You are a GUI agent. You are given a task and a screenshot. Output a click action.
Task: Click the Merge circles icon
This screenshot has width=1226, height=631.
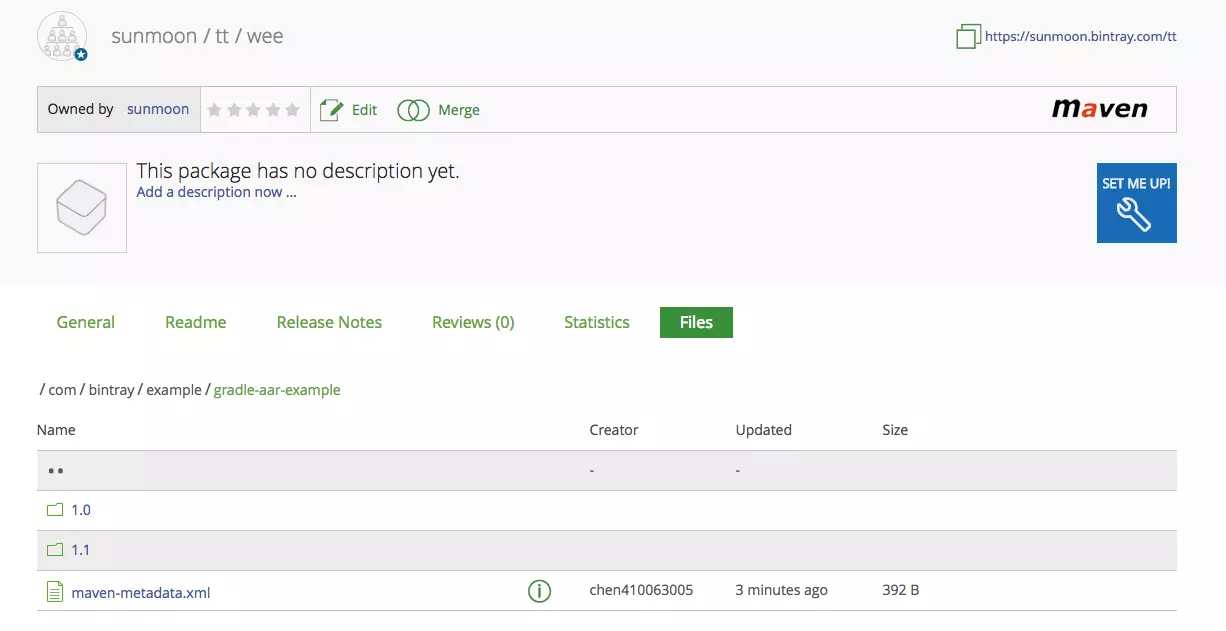pyautogui.click(x=413, y=110)
